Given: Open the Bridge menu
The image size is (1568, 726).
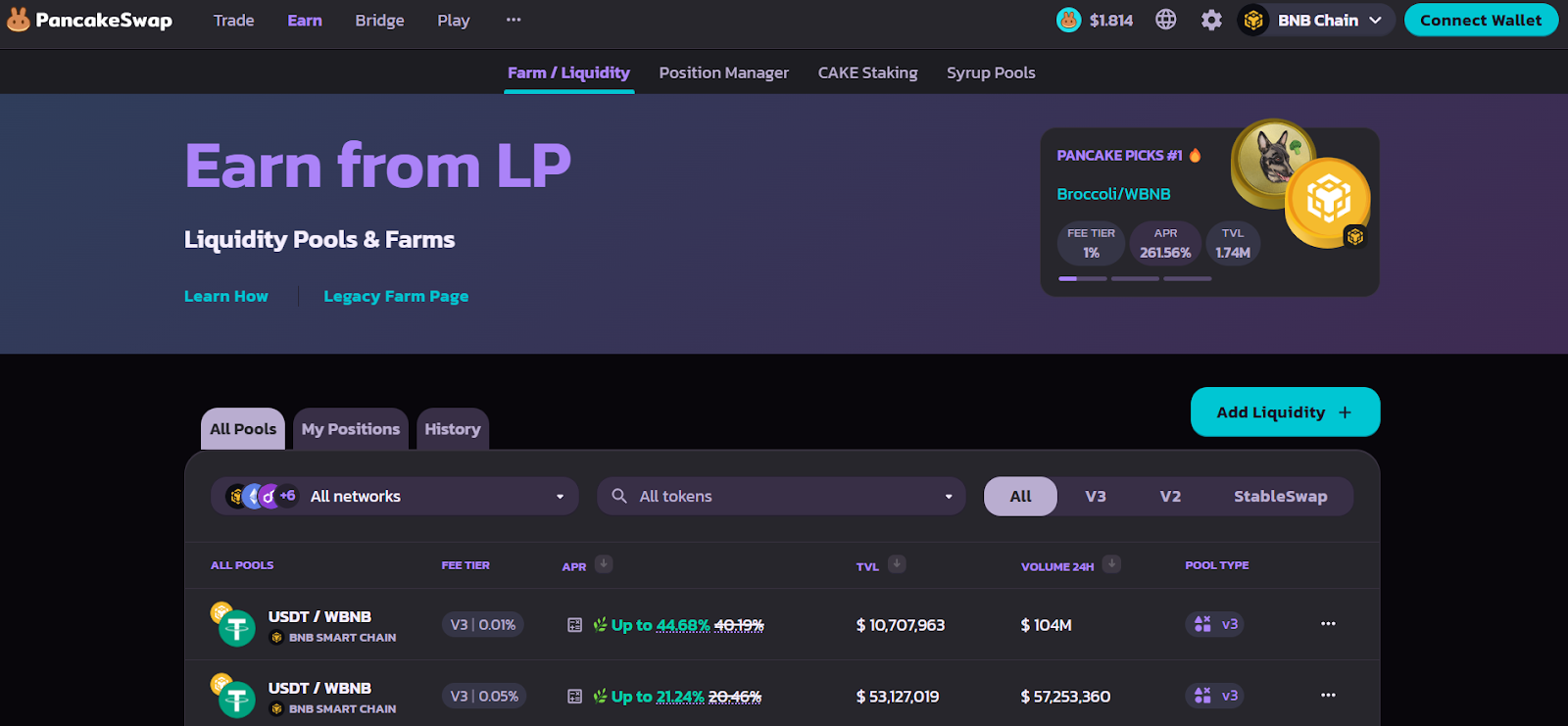Looking at the screenshot, I should tap(379, 20).
